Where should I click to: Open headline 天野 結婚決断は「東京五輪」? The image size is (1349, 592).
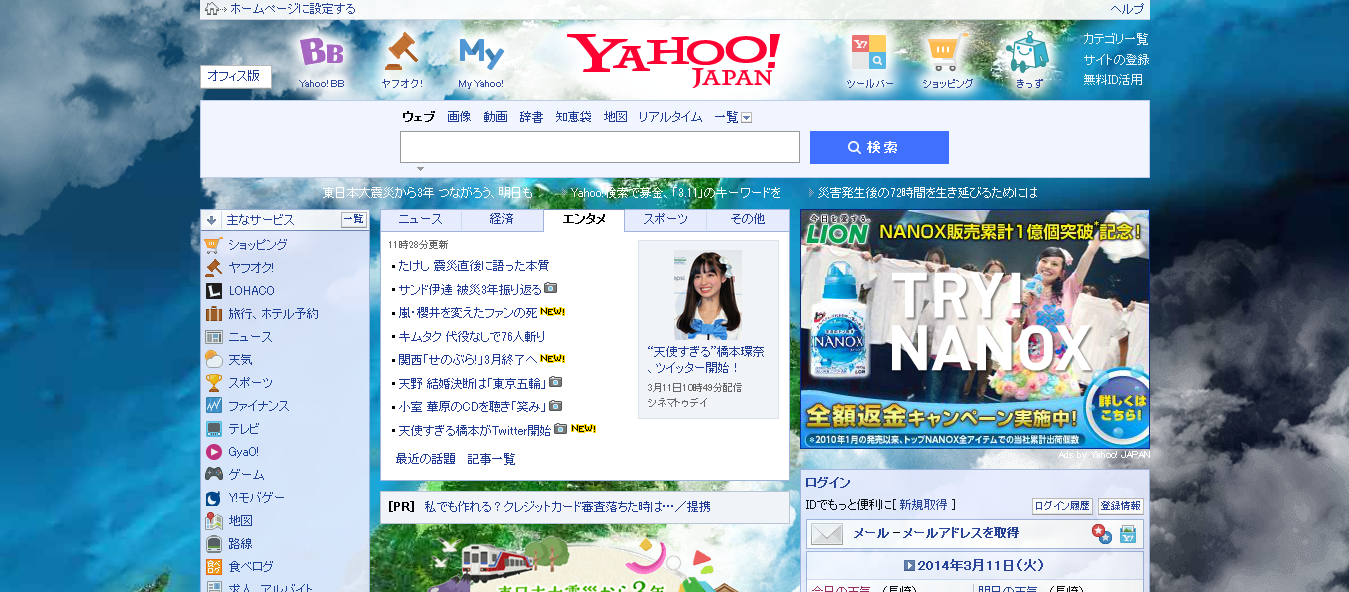coord(471,383)
